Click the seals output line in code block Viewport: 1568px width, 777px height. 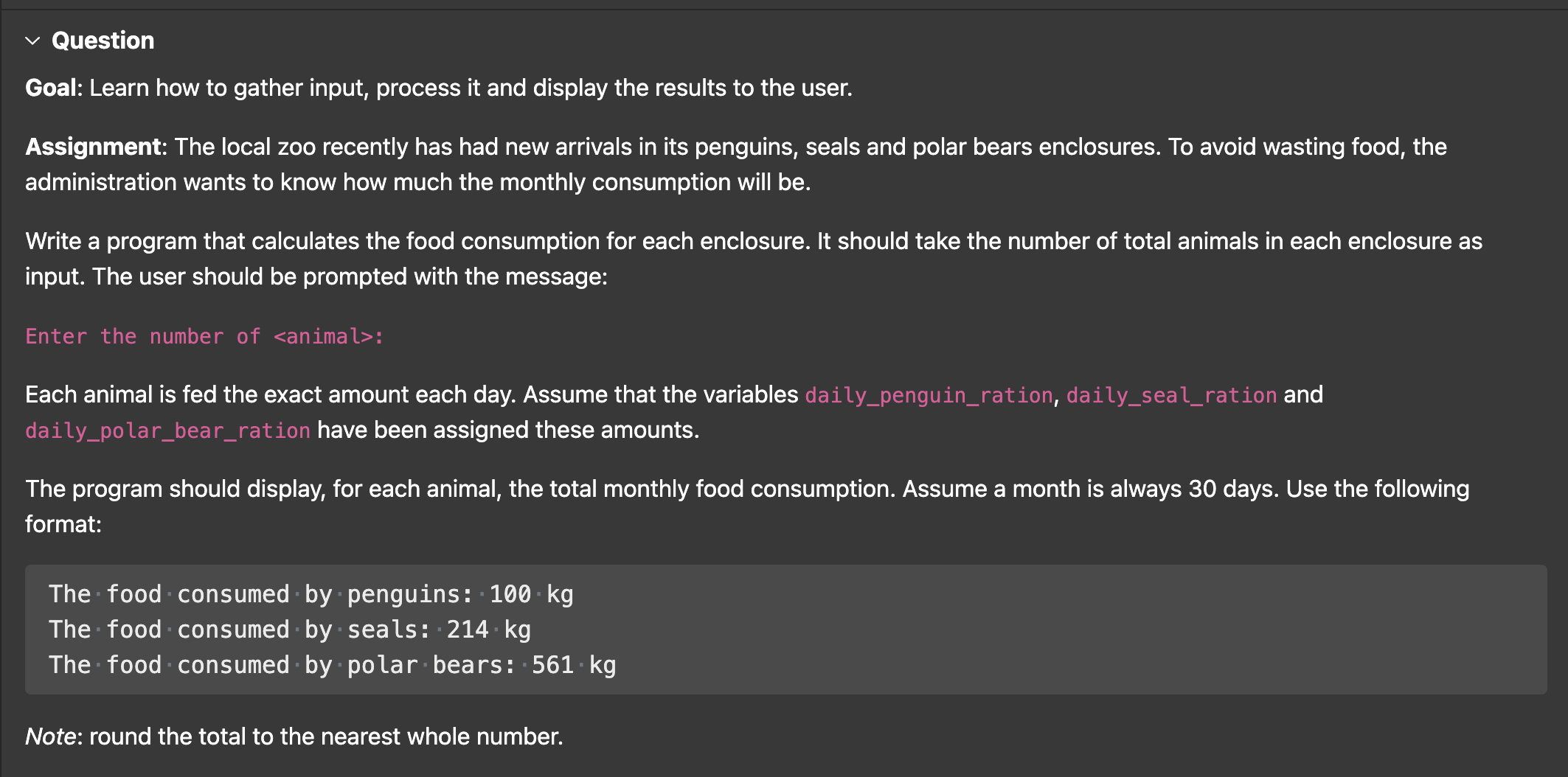290,630
